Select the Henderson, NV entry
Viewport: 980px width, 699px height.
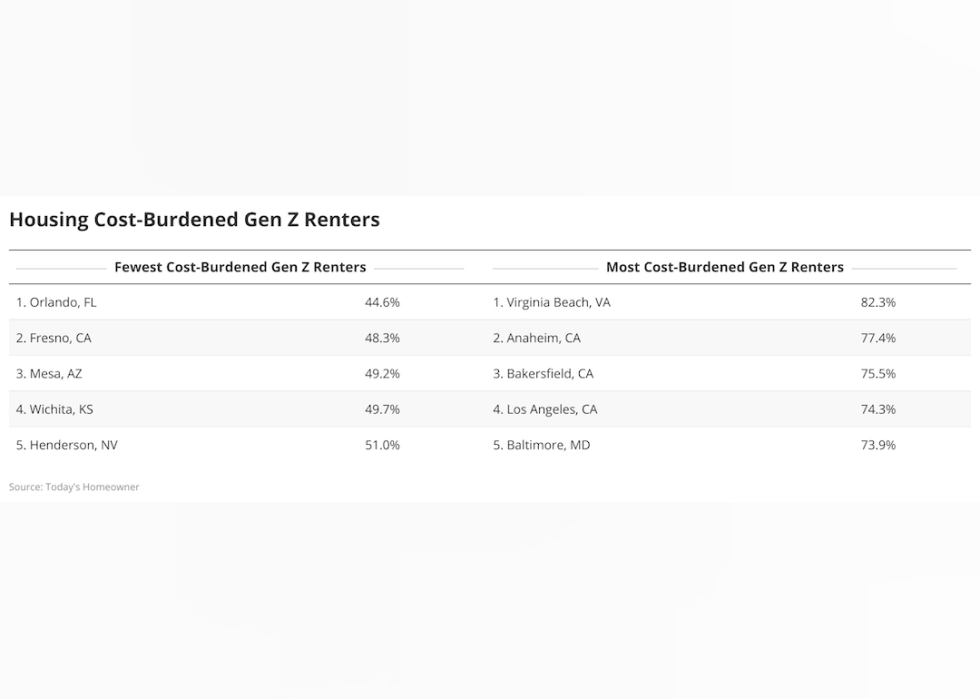pos(66,445)
